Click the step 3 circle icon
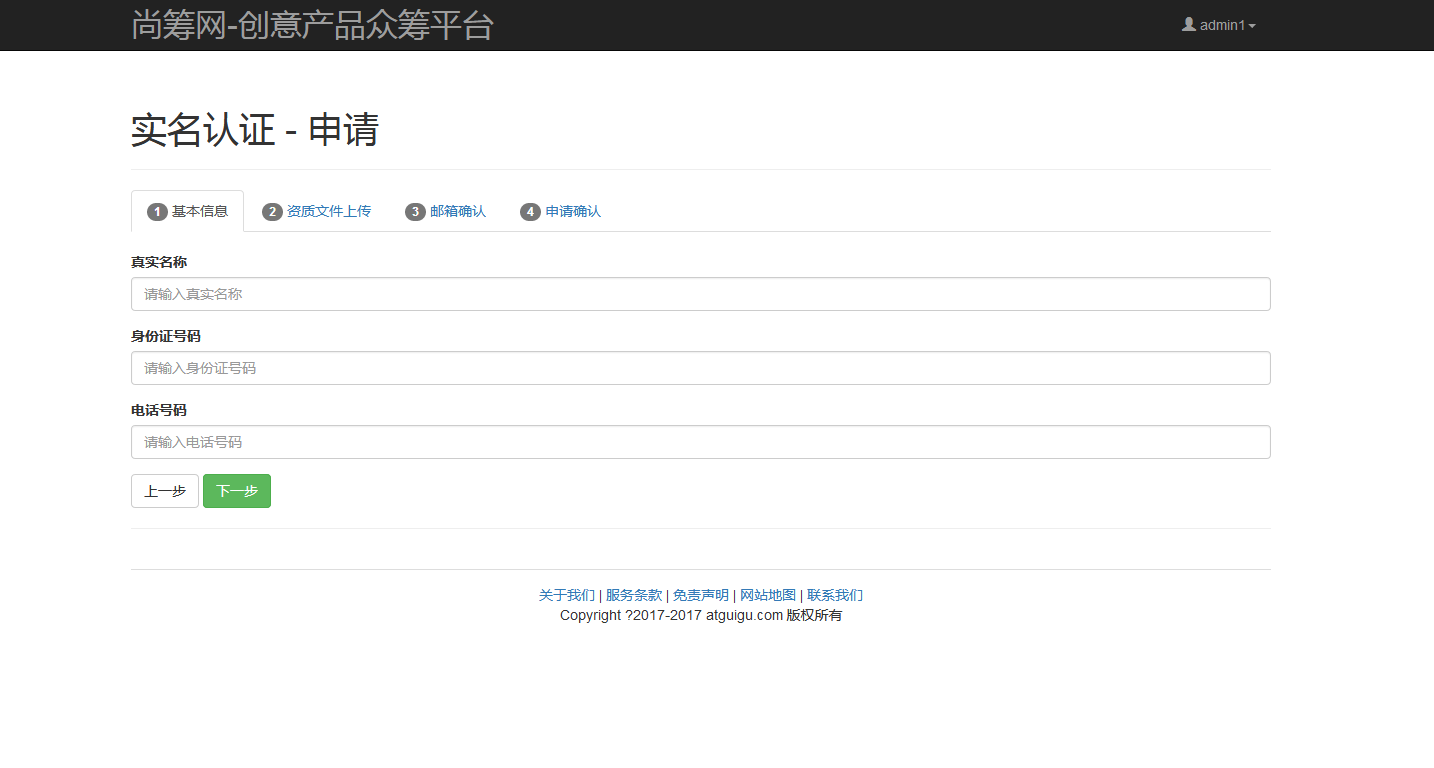The width and height of the screenshot is (1434, 768). coord(415,211)
